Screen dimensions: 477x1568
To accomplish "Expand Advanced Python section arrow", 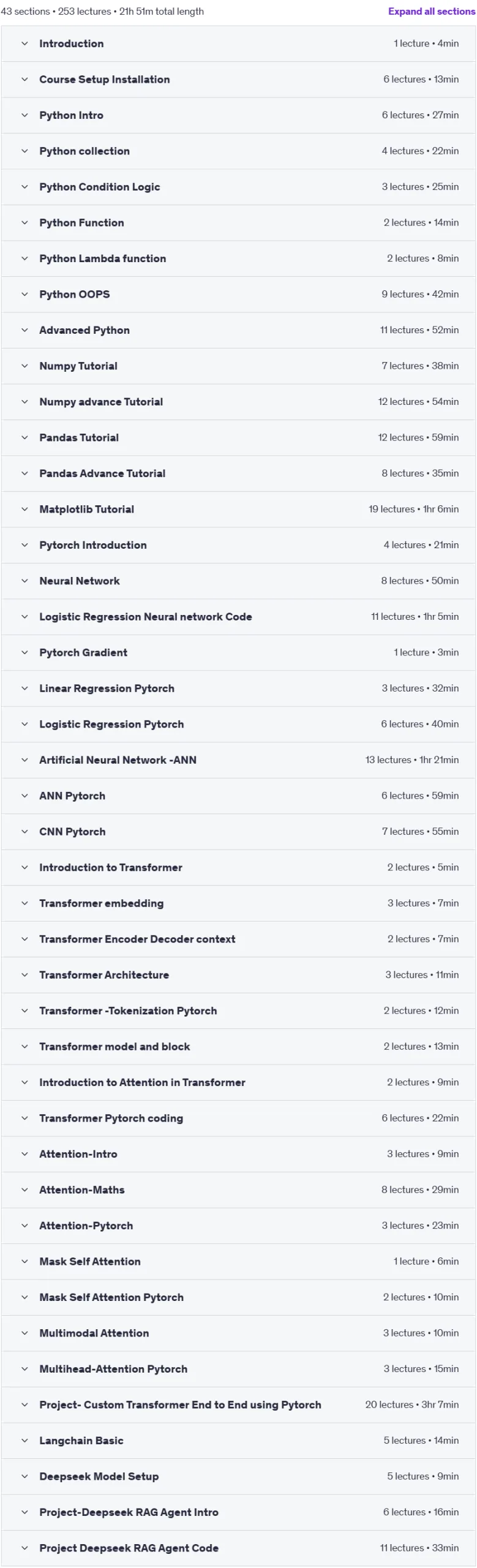I will [24, 330].
